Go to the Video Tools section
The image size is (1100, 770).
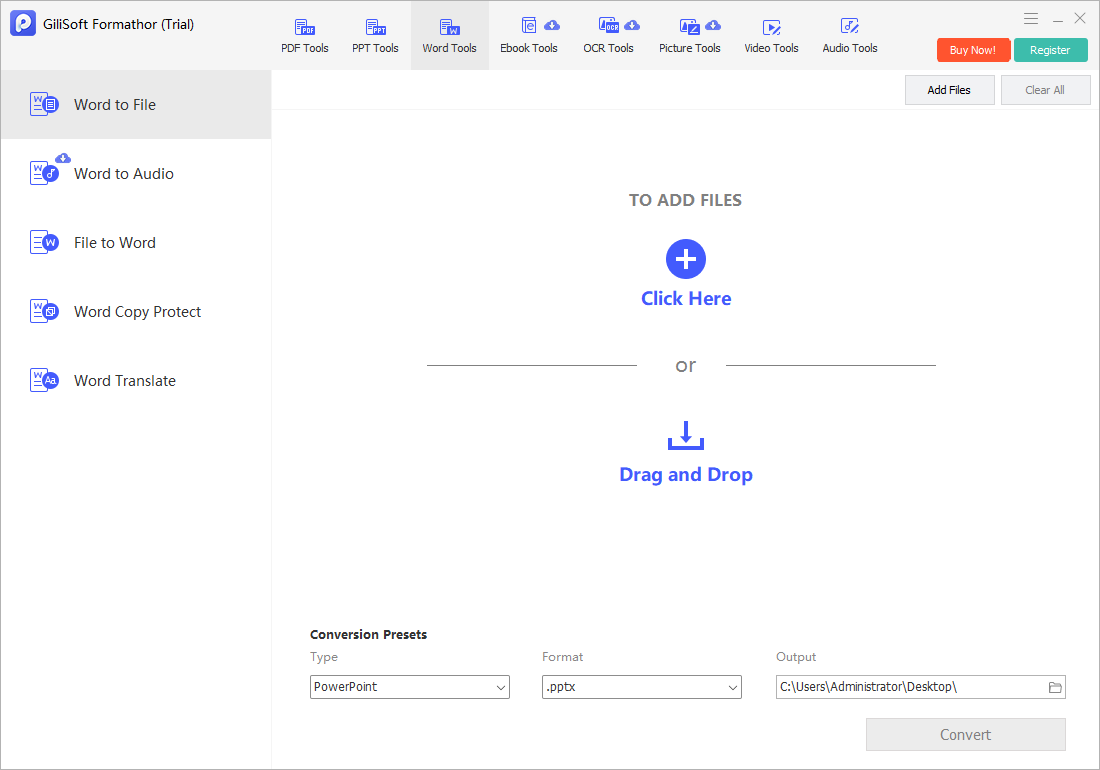tap(771, 36)
